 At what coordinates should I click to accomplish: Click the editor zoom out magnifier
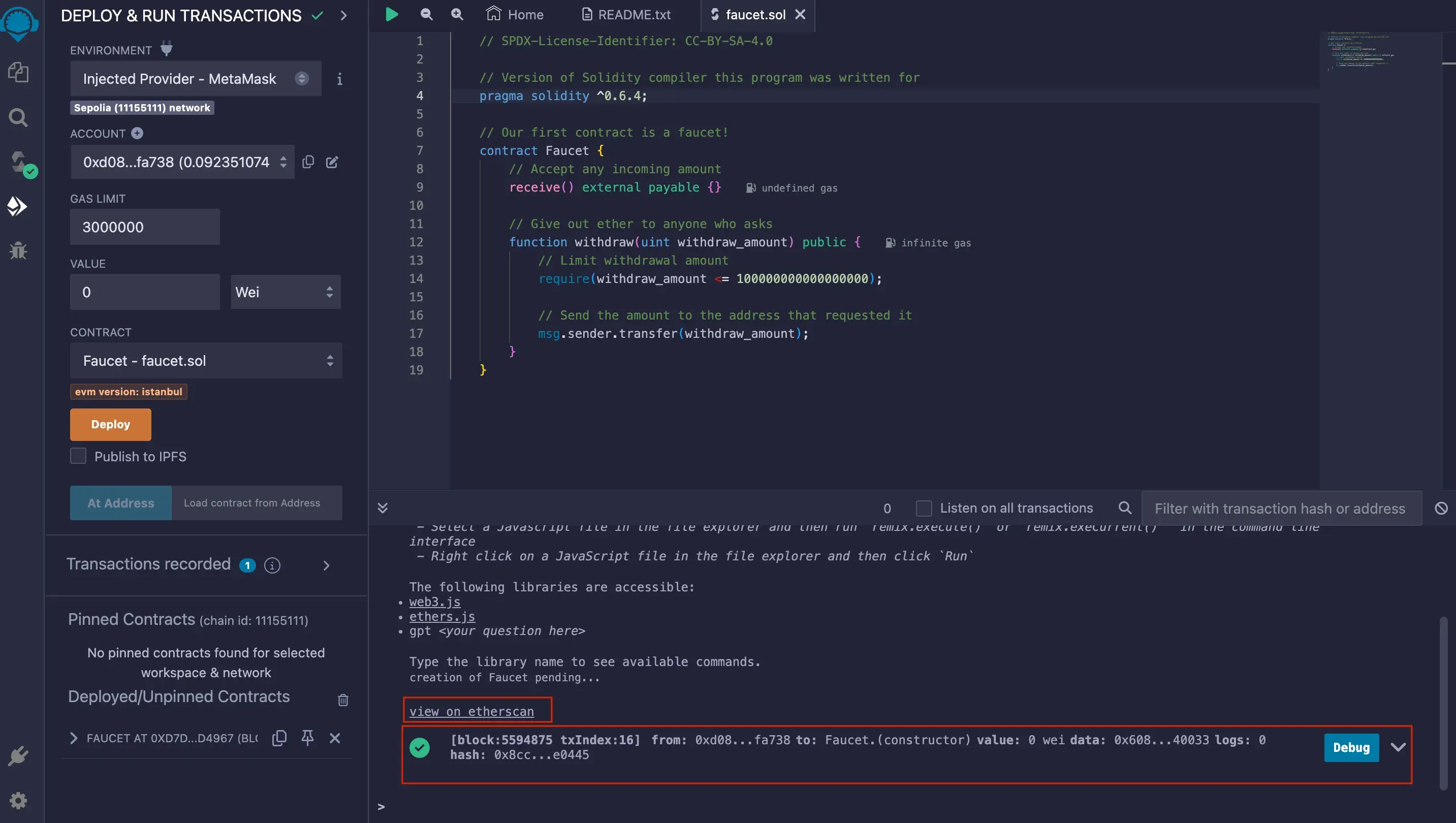[427, 14]
